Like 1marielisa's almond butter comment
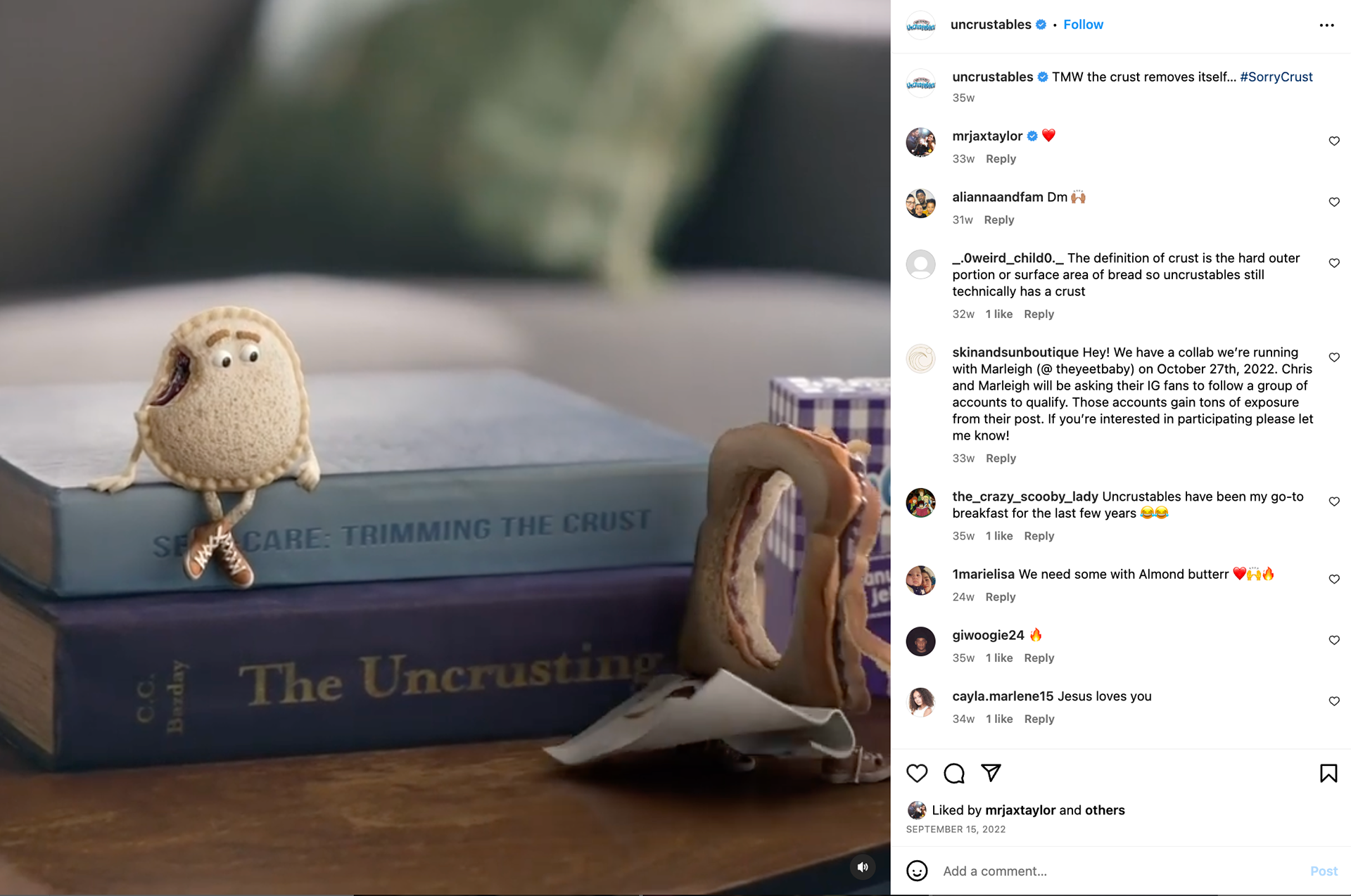 click(x=1333, y=580)
